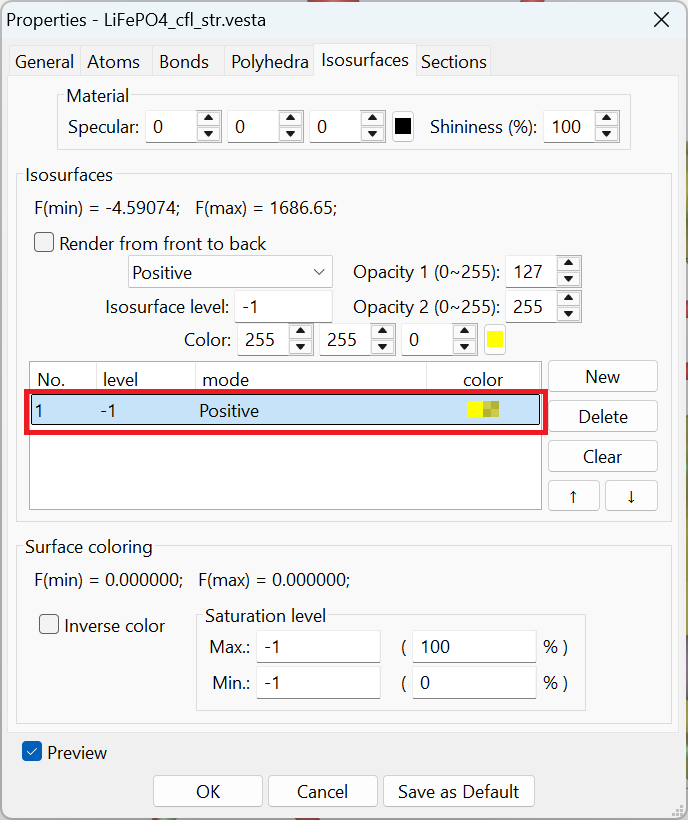688x820 pixels.
Task: Increase Opacity 2 with up spinner arrow
Action: point(569,299)
